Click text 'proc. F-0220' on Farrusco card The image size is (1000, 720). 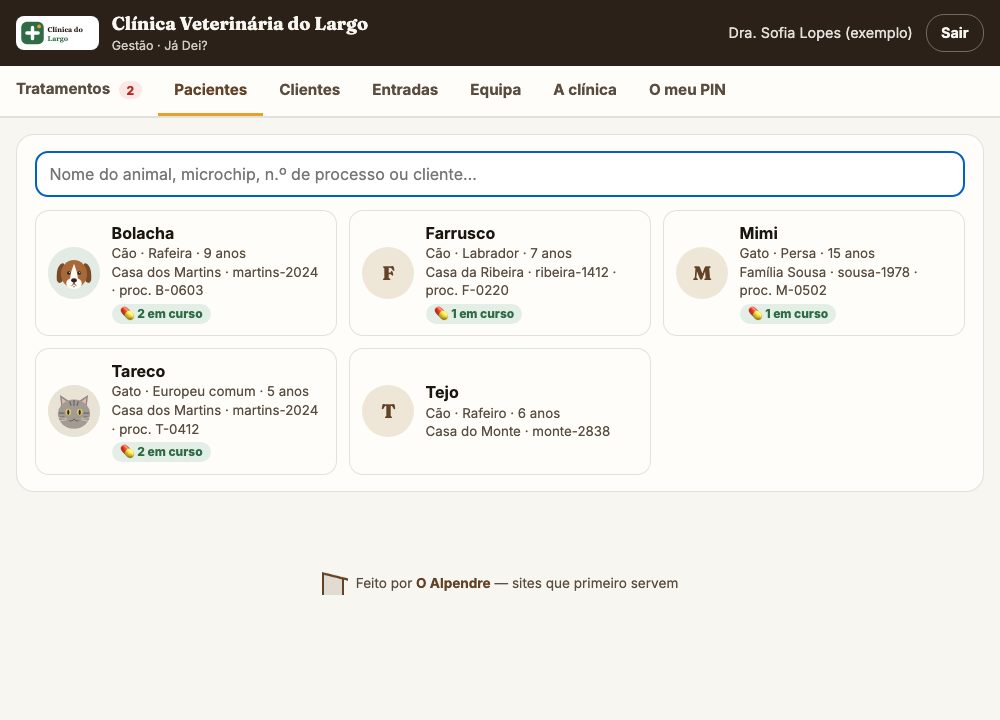coord(467,291)
